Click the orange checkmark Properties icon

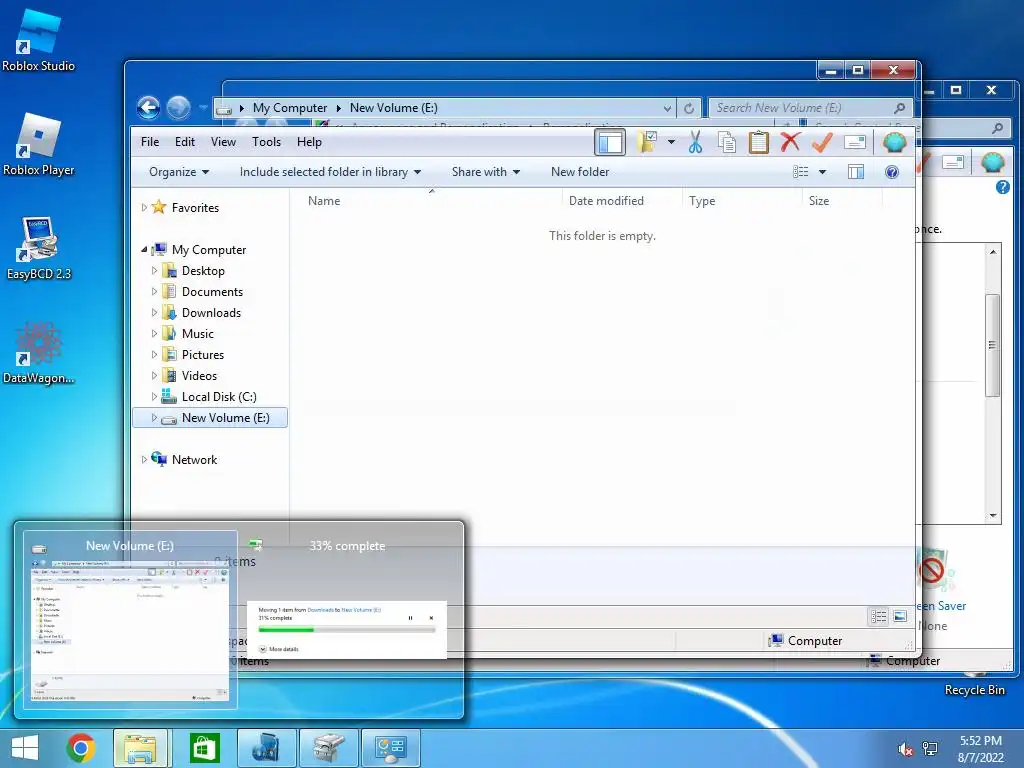pos(822,142)
